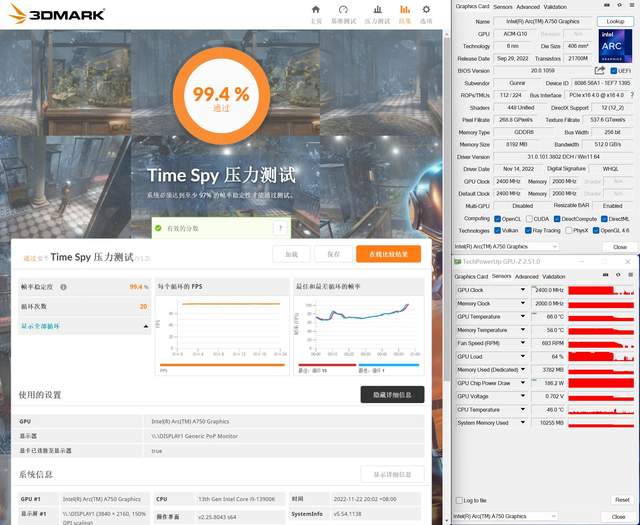Image resolution: width=640 pixels, height=525 pixels.
Task: Open the 3DMark stress tests icon
Action: pyautogui.click(x=378, y=9)
